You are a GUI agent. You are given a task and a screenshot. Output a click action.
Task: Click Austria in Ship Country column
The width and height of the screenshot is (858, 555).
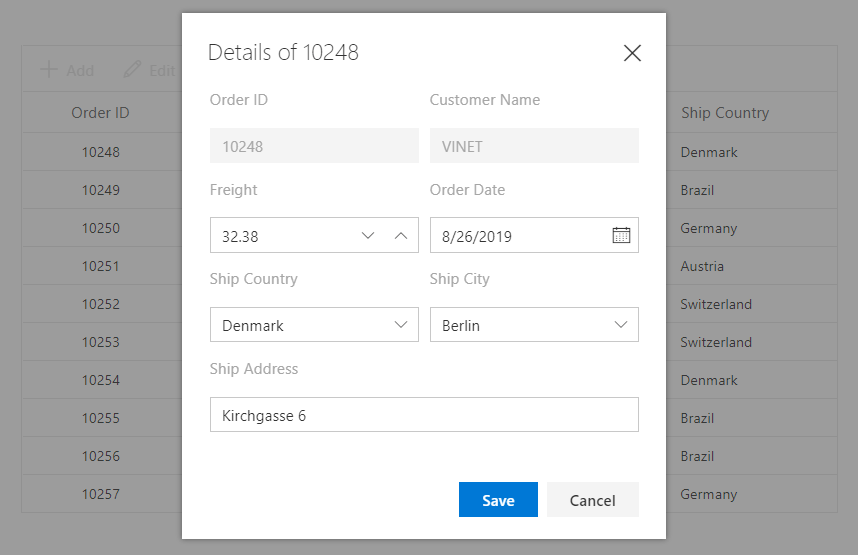pyautogui.click(x=702, y=266)
